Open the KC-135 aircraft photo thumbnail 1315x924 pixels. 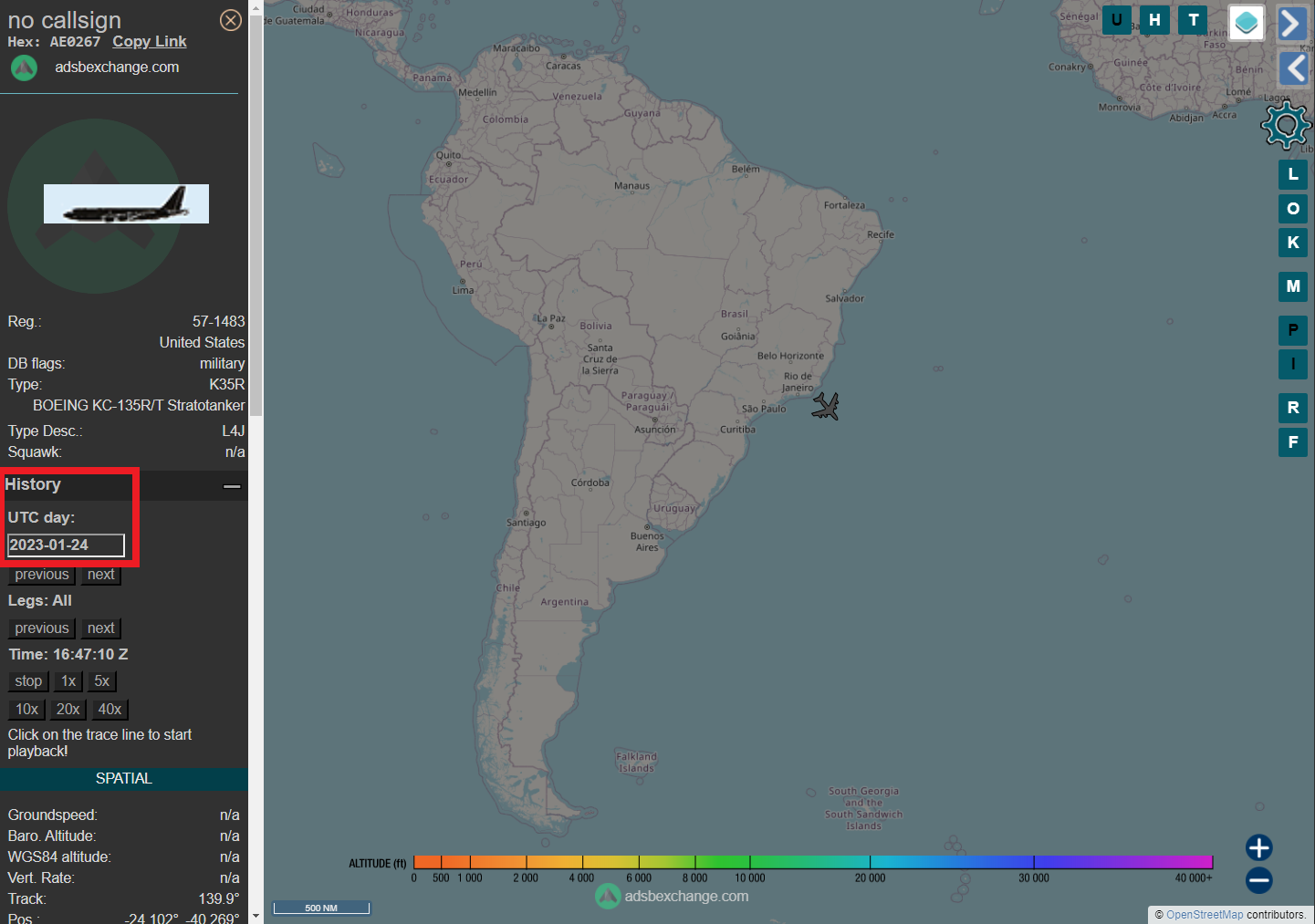pos(126,203)
